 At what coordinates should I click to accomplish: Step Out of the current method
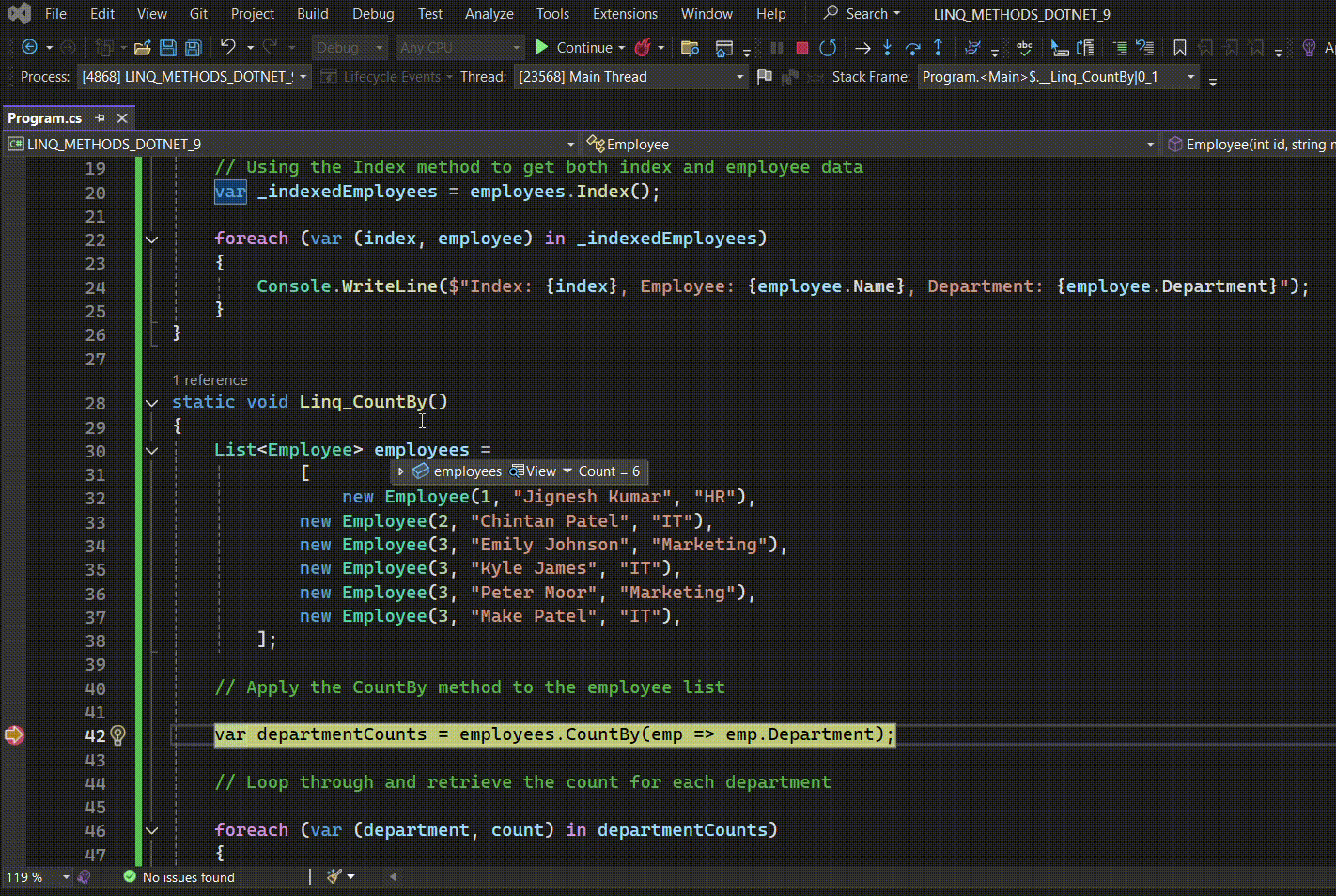[939, 47]
